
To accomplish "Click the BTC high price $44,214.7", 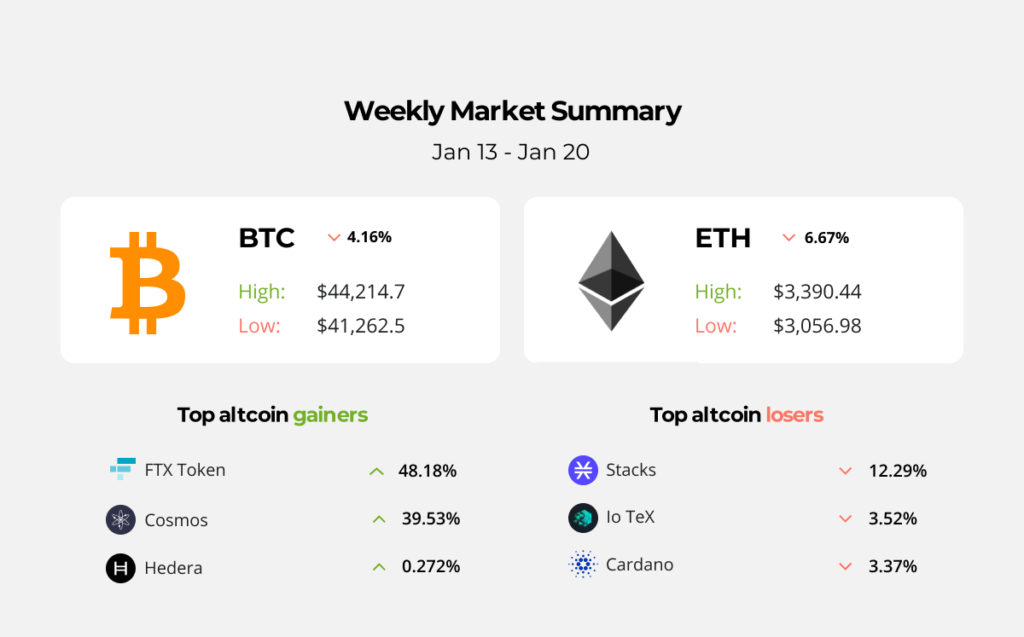I will [361, 292].
